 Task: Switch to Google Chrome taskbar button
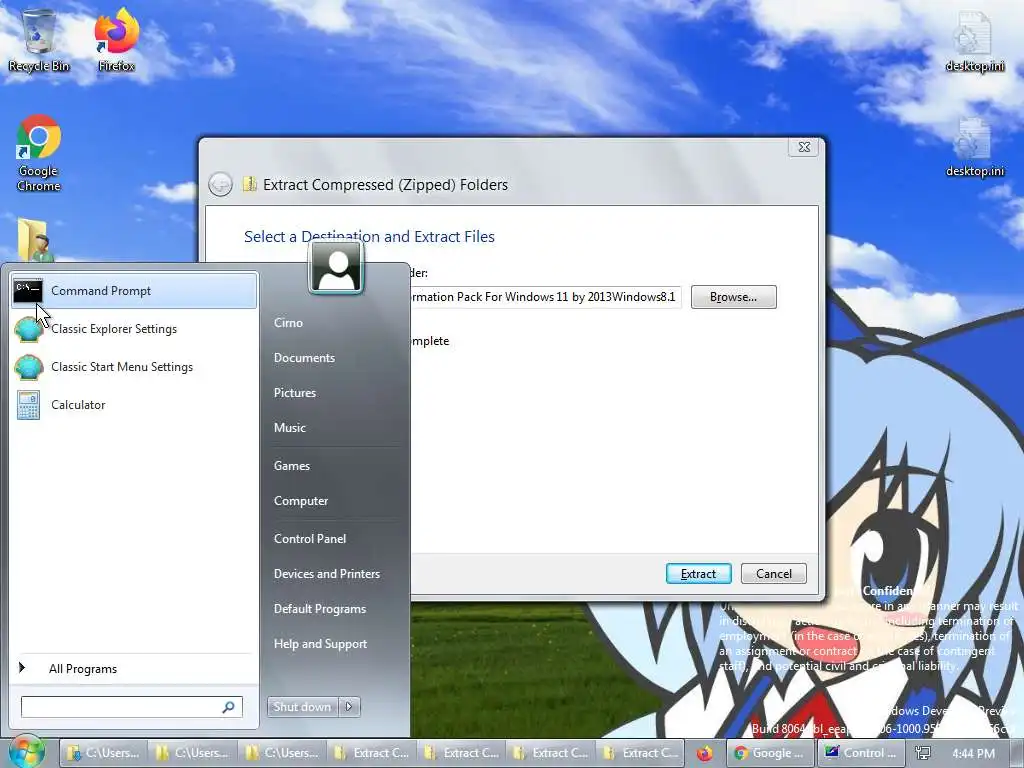(770, 753)
